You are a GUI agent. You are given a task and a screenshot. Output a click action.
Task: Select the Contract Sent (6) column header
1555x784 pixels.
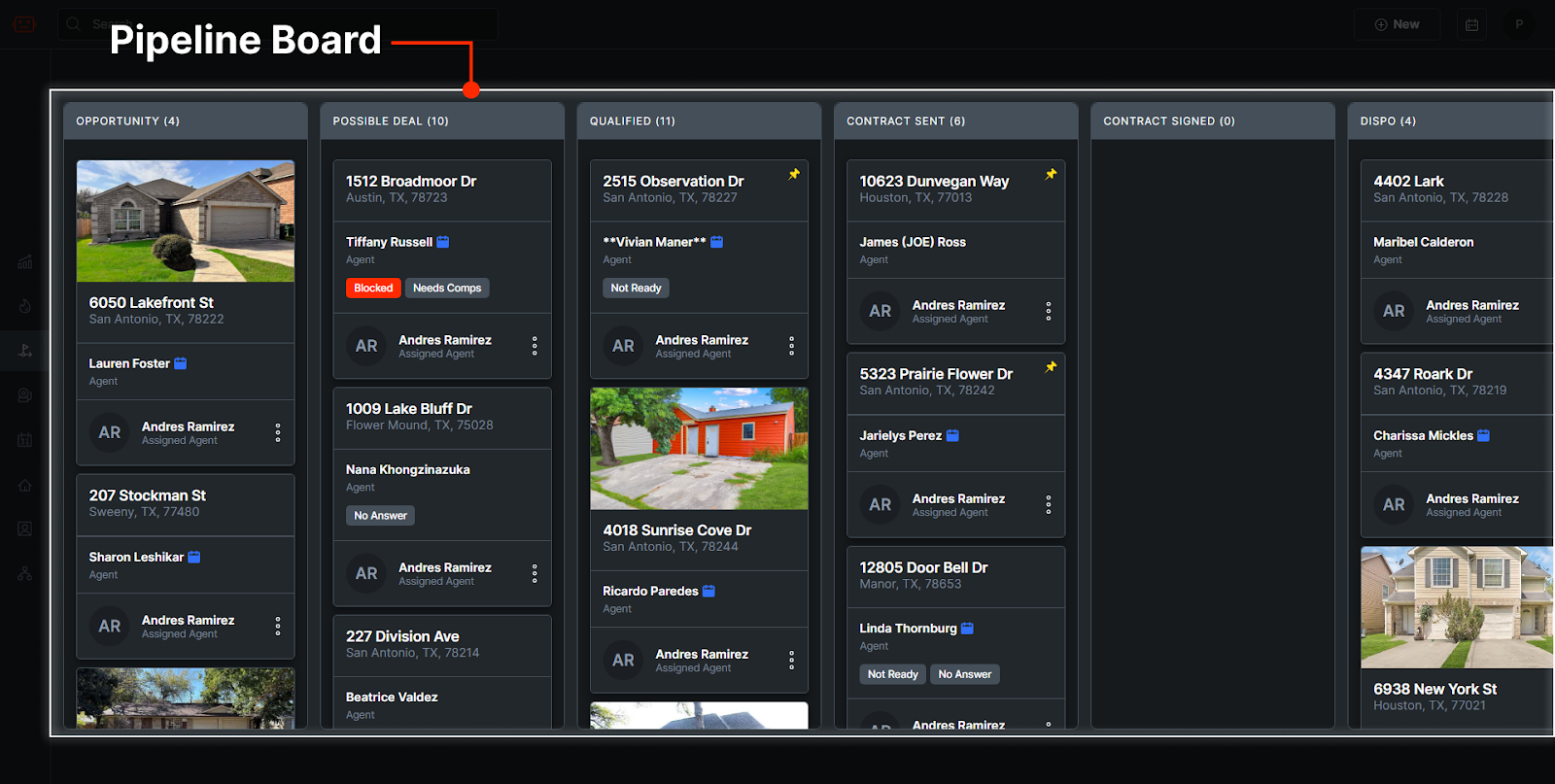tap(905, 121)
